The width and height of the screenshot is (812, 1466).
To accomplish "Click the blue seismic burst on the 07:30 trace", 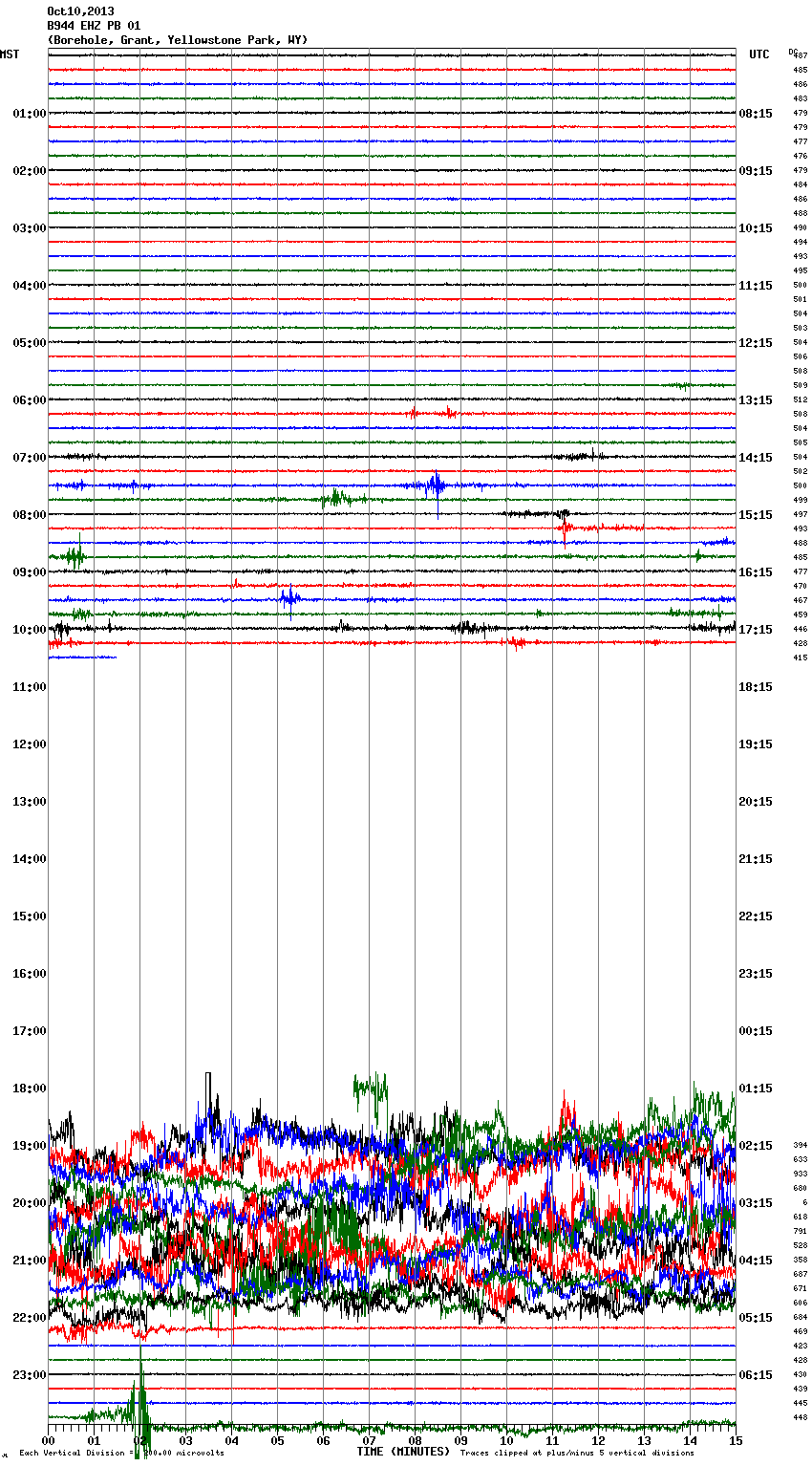I will click(x=436, y=487).
